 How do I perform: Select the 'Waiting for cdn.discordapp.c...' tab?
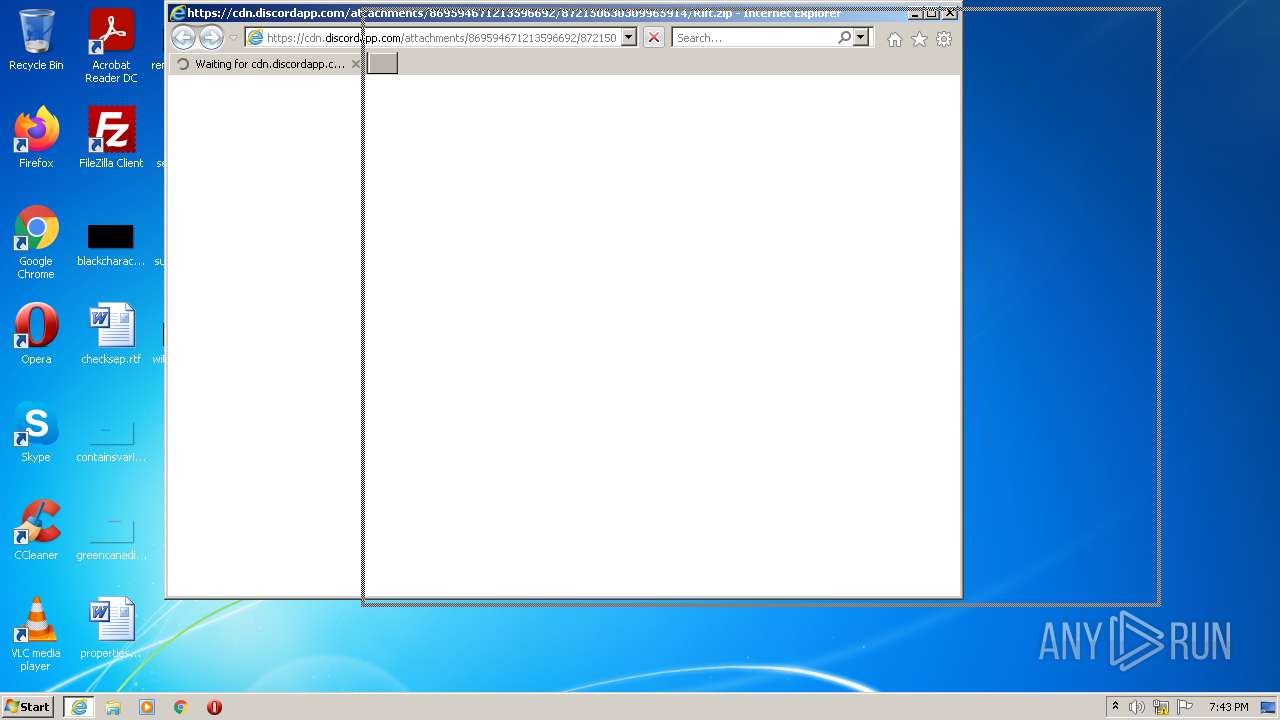[265, 64]
